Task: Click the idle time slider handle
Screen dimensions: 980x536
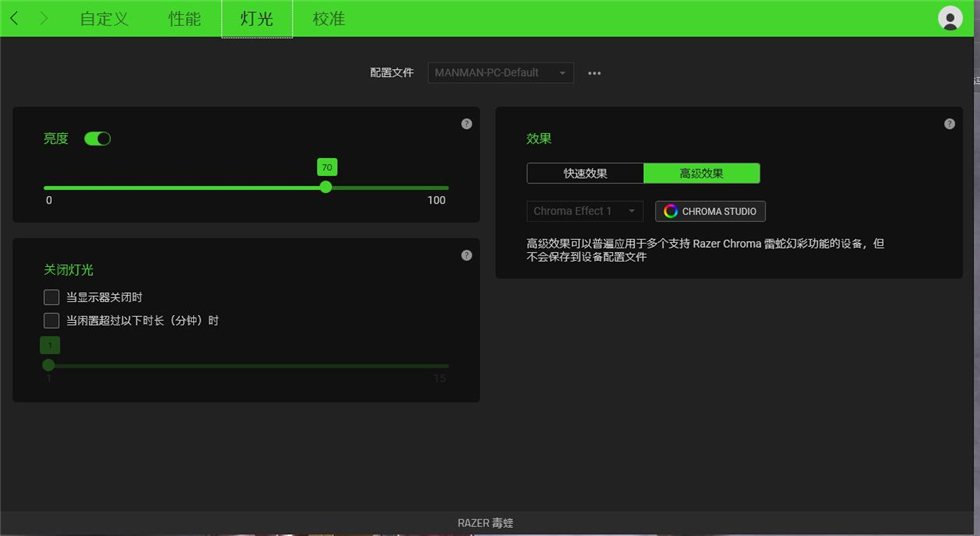Action: [48, 365]
